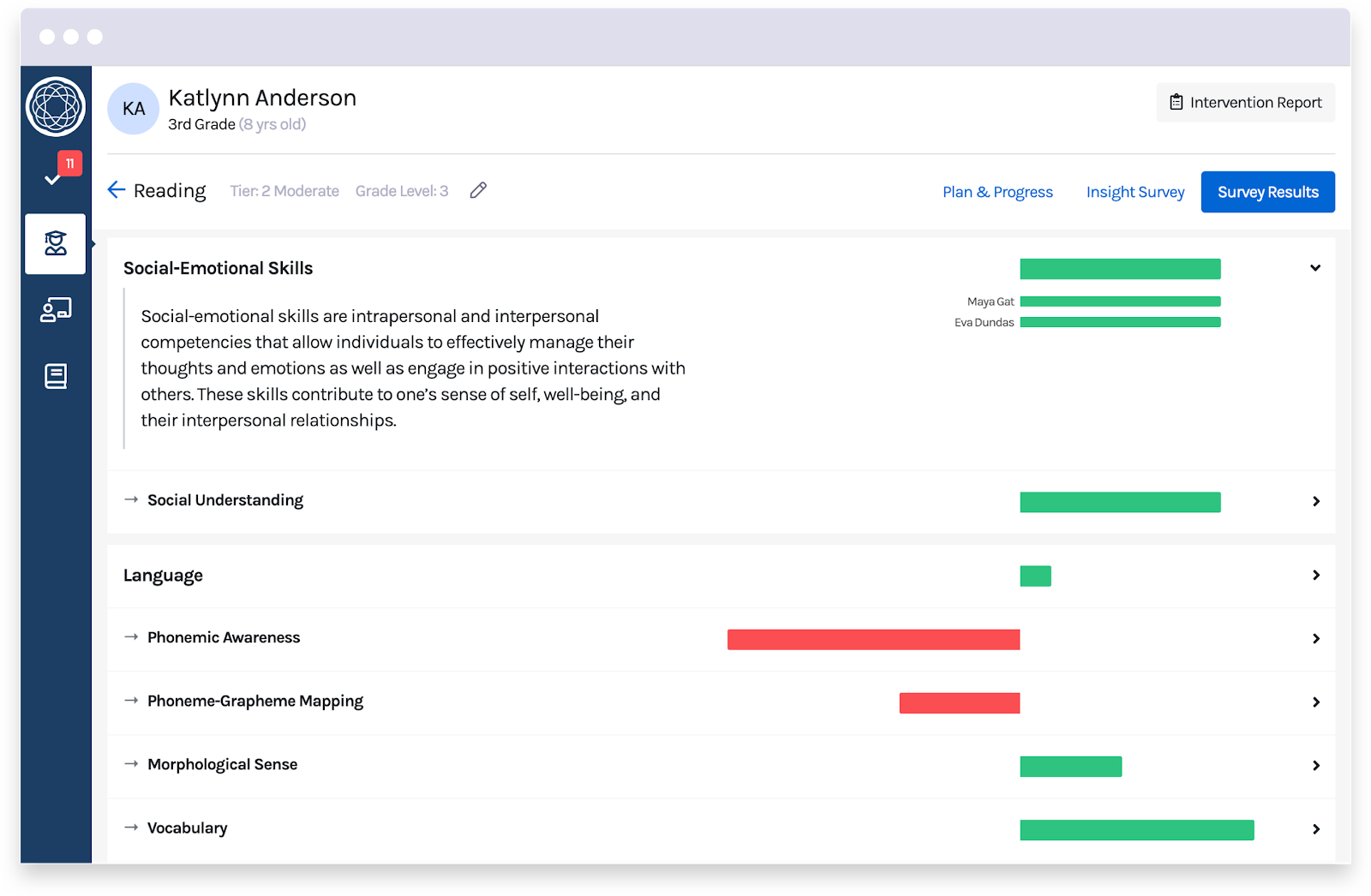Switch to the Plan & Progress tab

[x=997, y=192]
